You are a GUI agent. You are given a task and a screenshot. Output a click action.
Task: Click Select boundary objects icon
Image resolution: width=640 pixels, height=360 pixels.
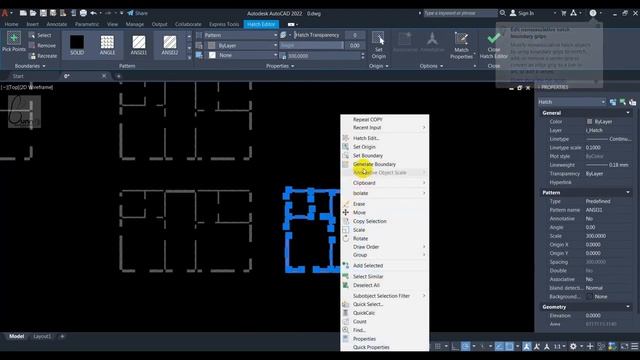(32, 36)
